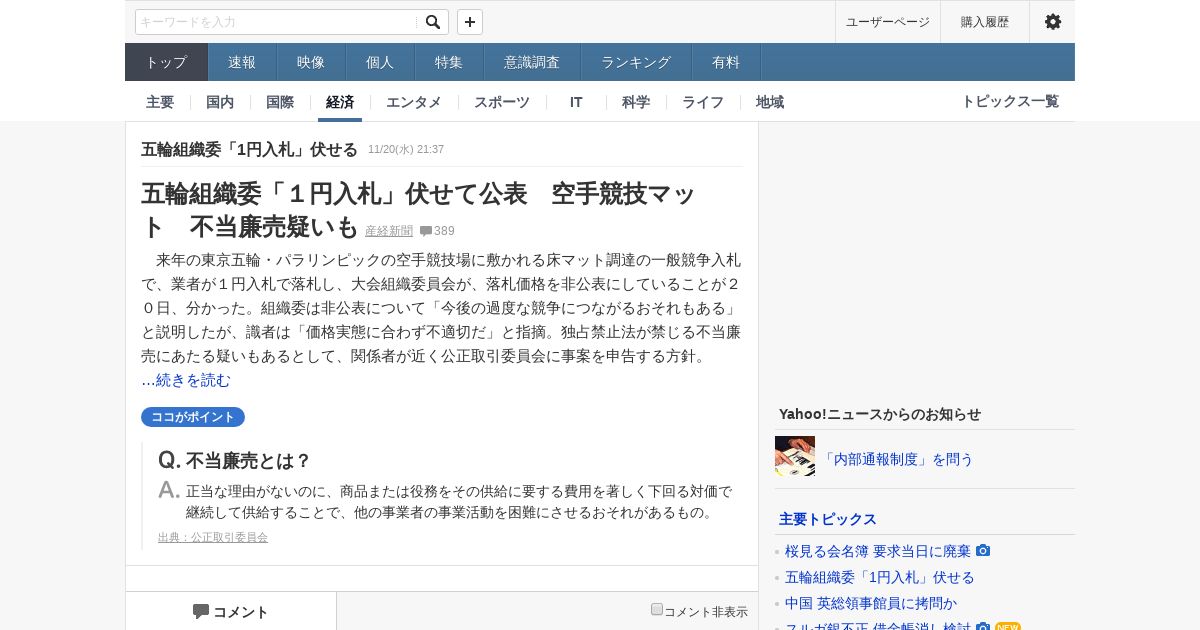The width and height of the screenshot is (1200, 630).
Task: Click the comment bubble icon showing 389
Action: pyautogui.click(x=426, y=231)
